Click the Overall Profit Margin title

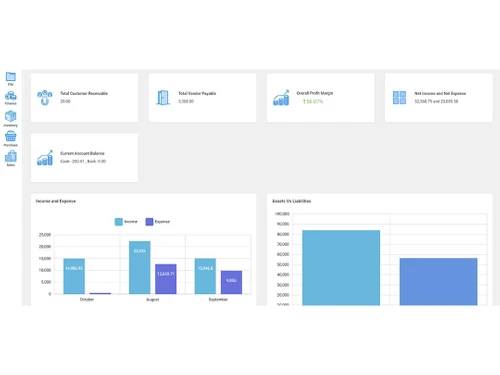315,93
